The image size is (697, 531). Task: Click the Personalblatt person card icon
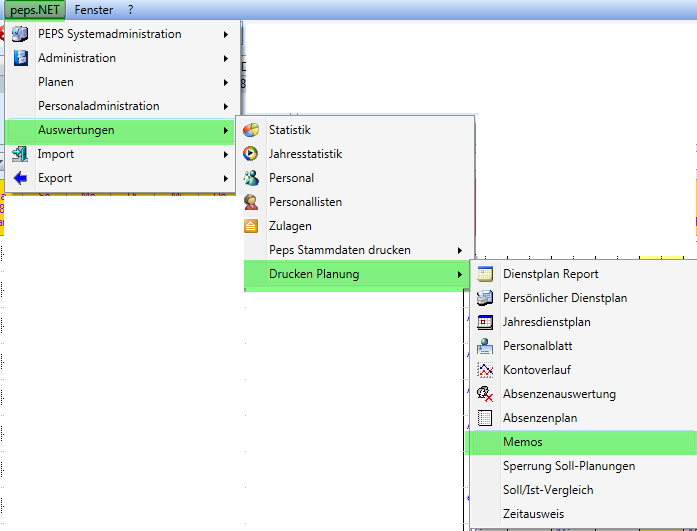(485, 346)
